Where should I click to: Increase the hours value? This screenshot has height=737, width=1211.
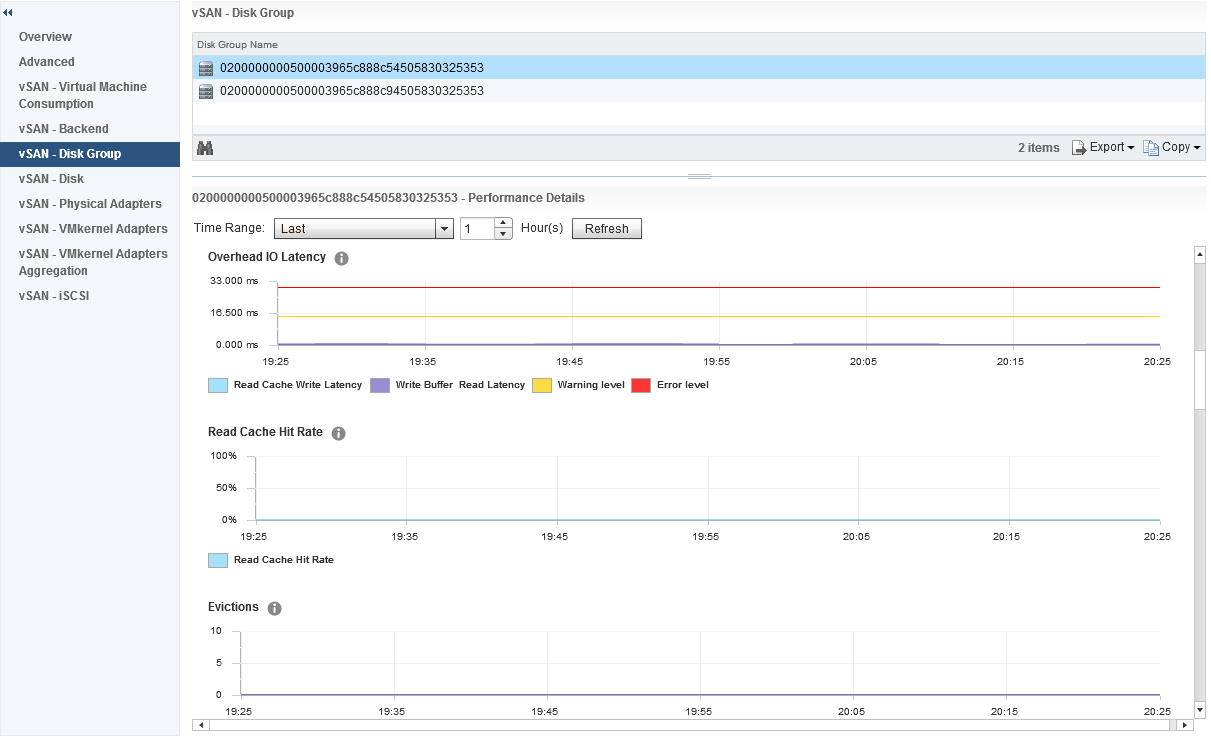(504, 223)
